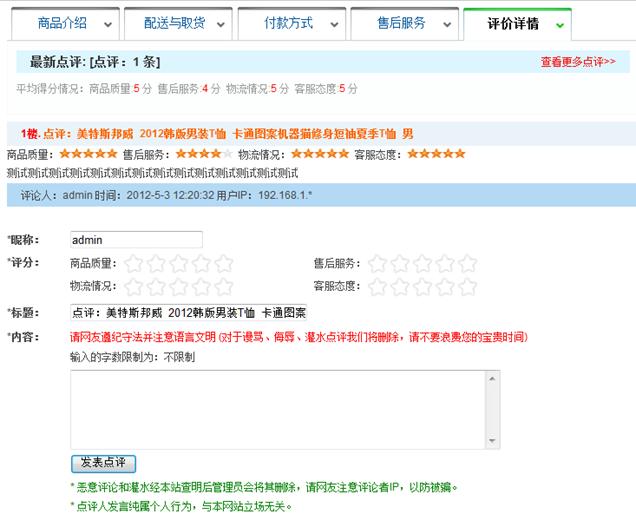Click the posted review's 物流情况 gold stars
The width and height of the screenshot is (636, 514).
[320, 154]
